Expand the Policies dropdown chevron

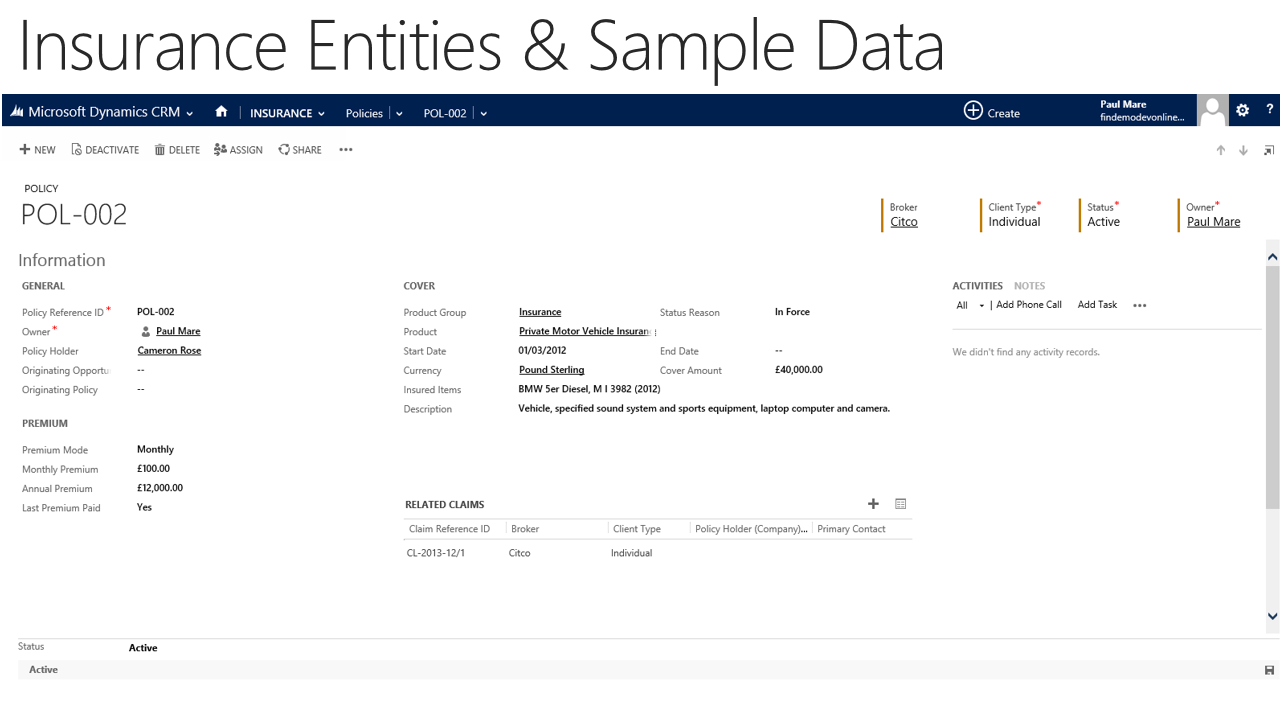[399, 114]
